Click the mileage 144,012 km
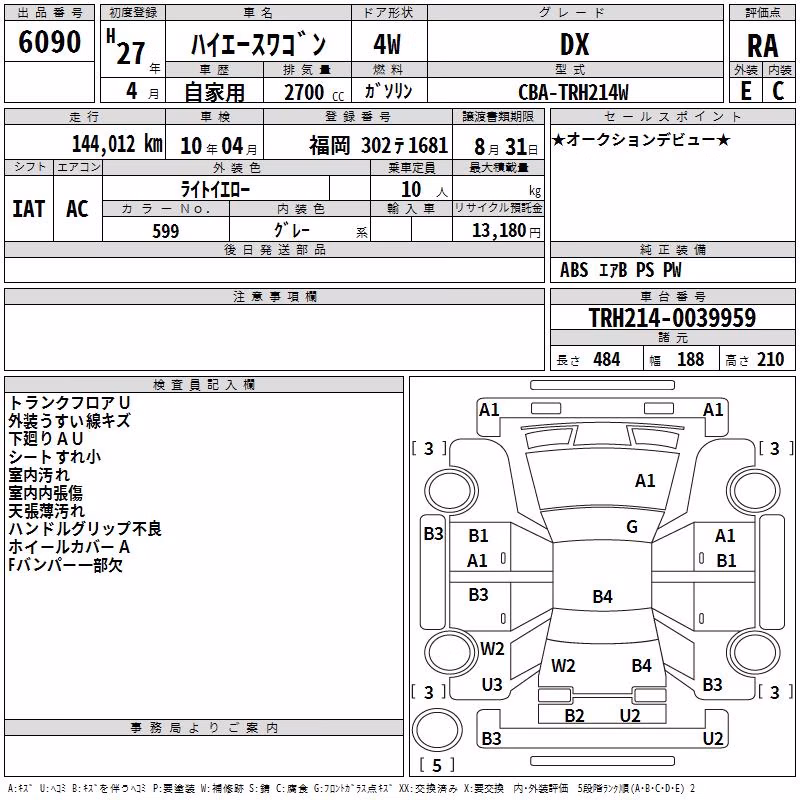 pyautogui.click(x=117, y=144)
